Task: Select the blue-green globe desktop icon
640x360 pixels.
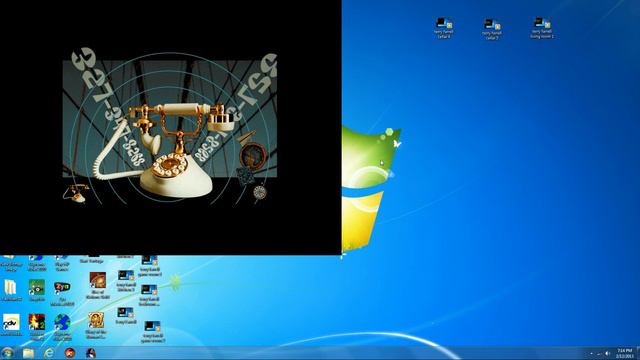Action: (x=62, y=327)
